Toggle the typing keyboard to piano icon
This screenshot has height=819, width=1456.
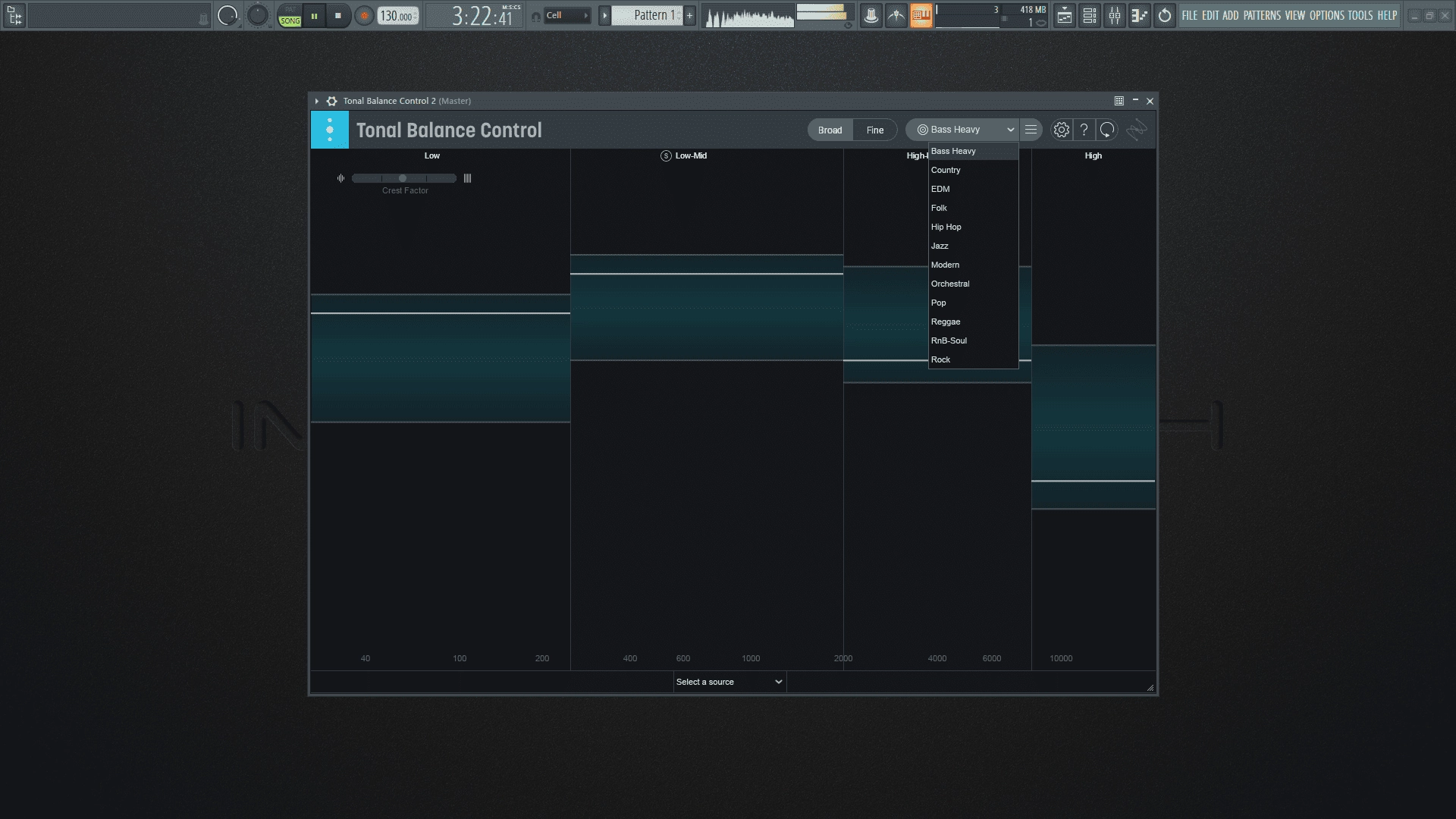(921, 15)
